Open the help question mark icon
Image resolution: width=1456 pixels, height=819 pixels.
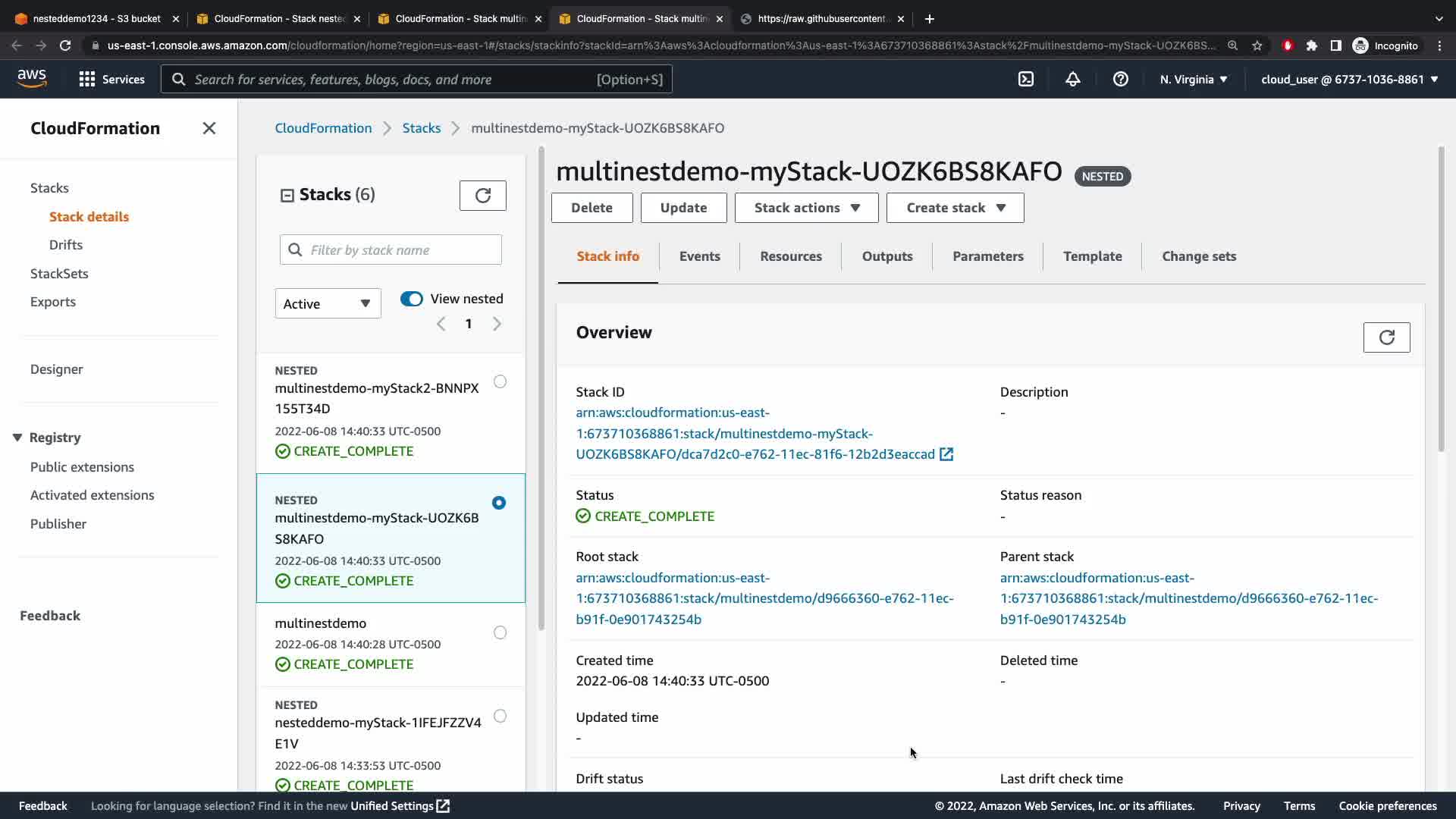click(1120, 79)
